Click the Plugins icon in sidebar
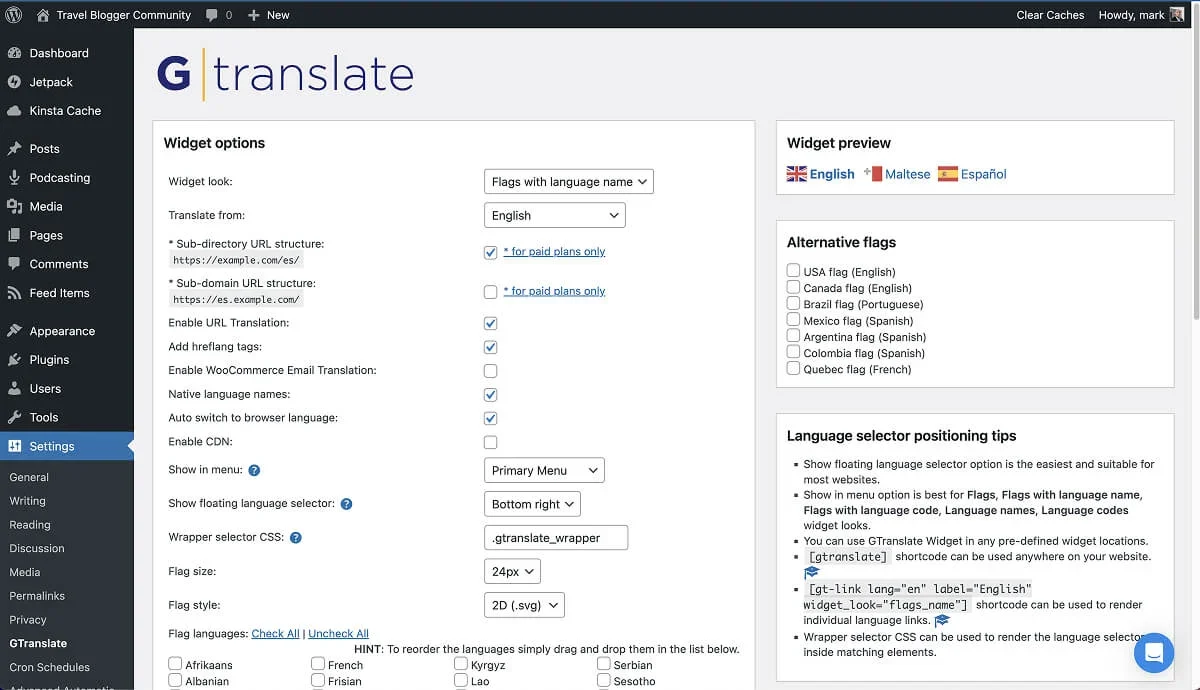 coord(14,360)
